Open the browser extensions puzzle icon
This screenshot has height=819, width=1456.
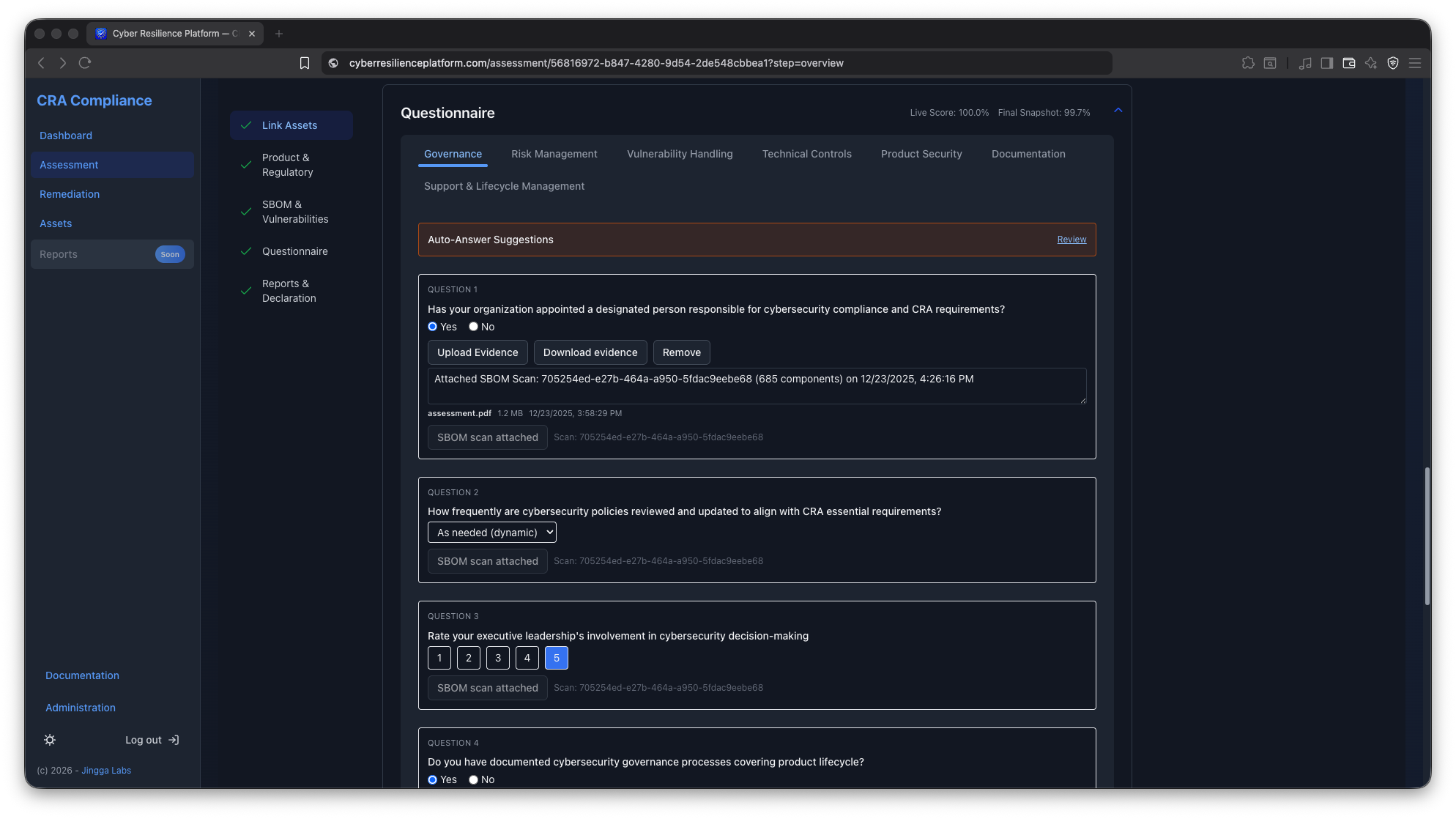(x=1248, y=63)
